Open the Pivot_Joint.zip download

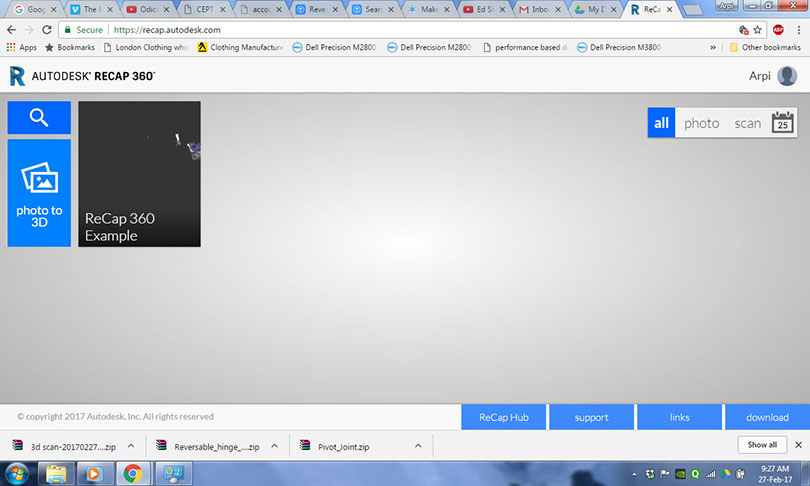(336, 447)
